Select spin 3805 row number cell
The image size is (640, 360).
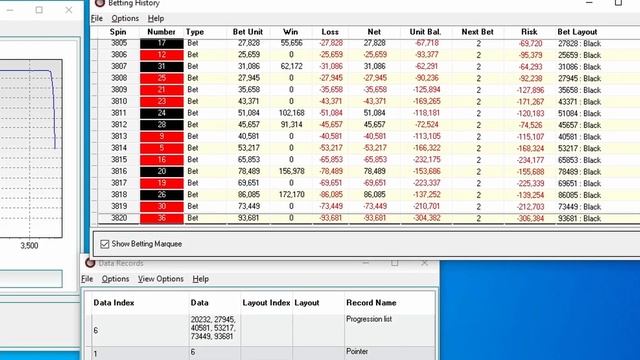click(119, 43)
